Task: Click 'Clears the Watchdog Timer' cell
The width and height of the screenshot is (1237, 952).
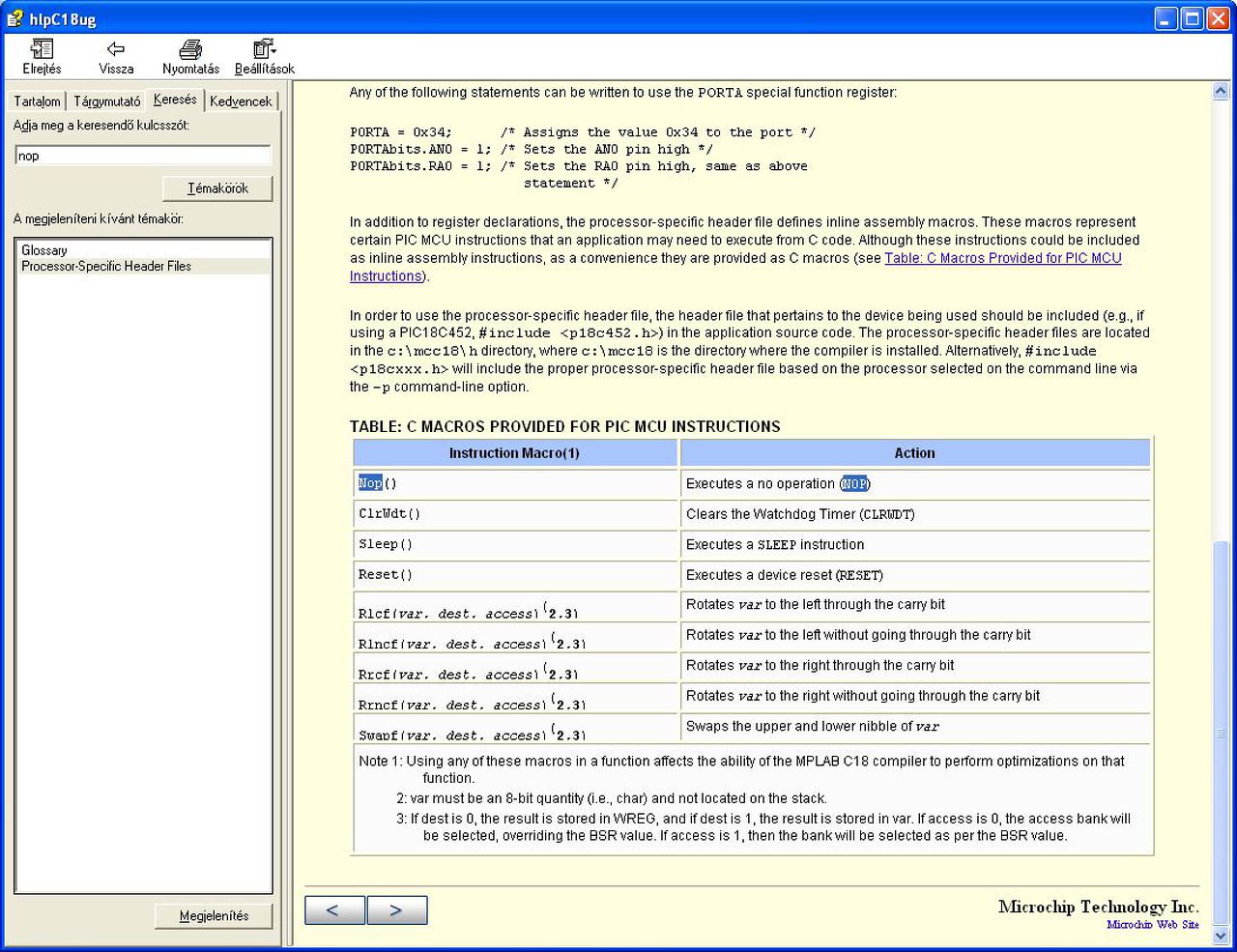Action: click(x=915, y=514)
